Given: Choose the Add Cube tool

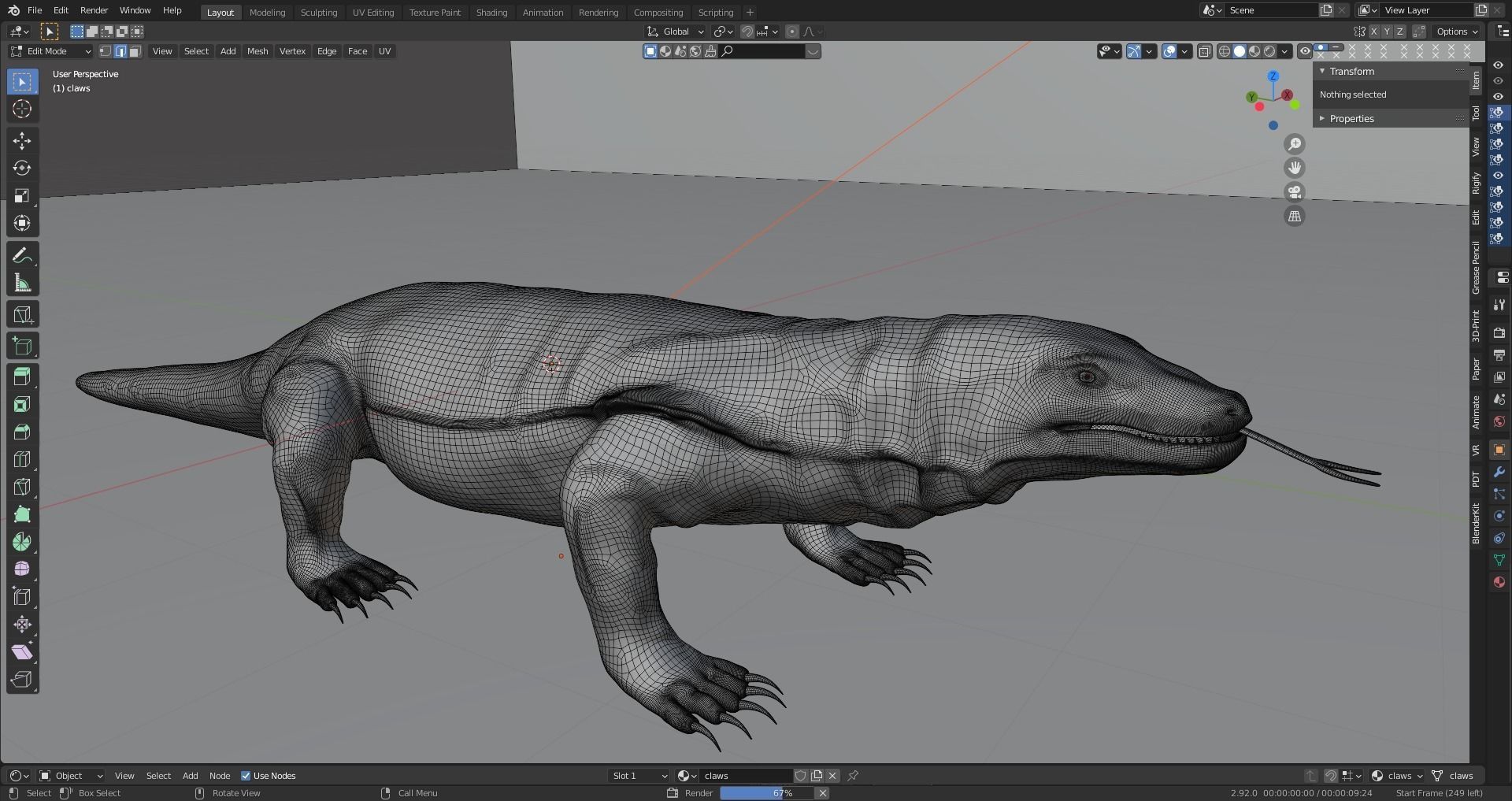Looking at the screenshot, I should click(22, 347).
